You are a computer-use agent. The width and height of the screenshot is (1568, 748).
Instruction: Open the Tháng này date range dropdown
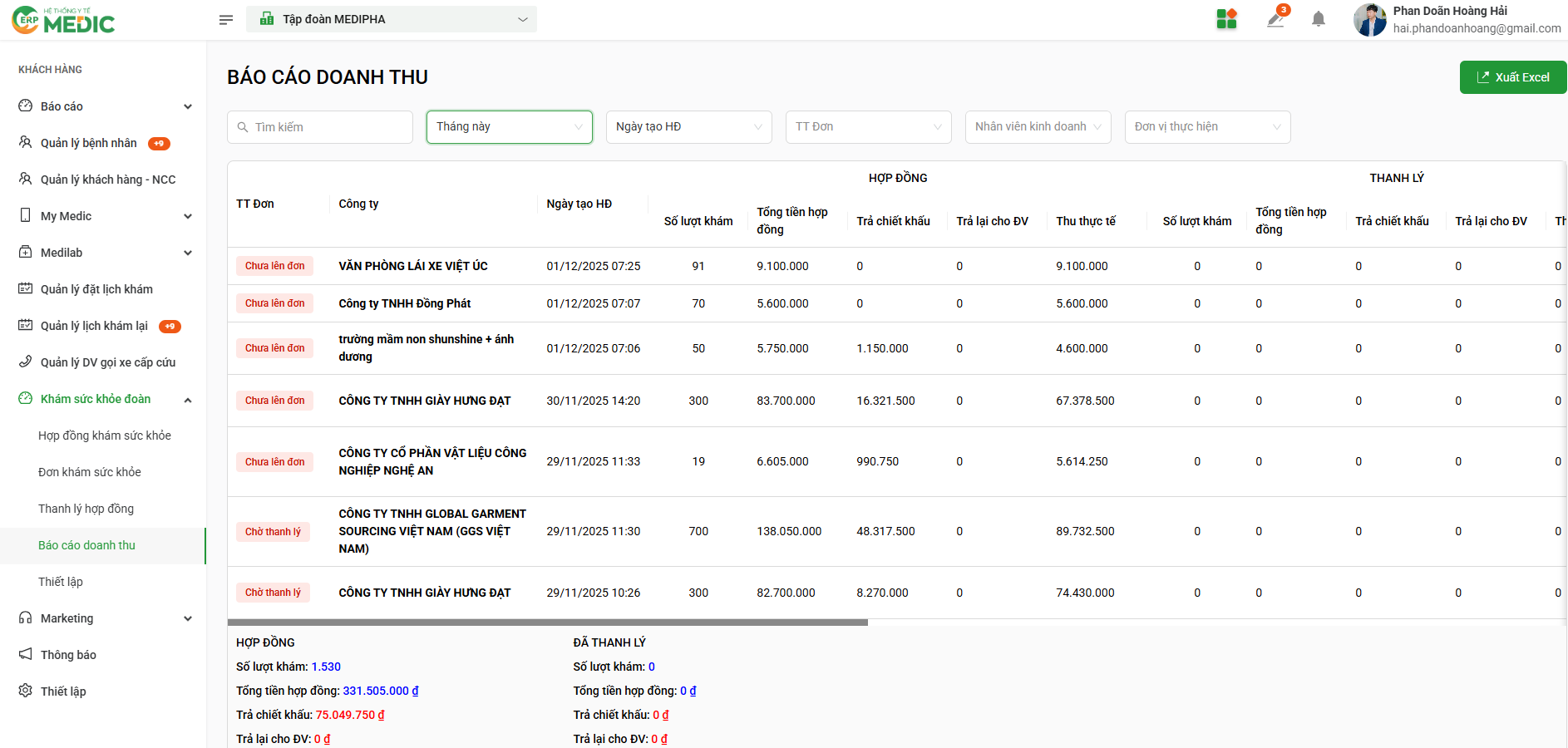tap(509, 127)
